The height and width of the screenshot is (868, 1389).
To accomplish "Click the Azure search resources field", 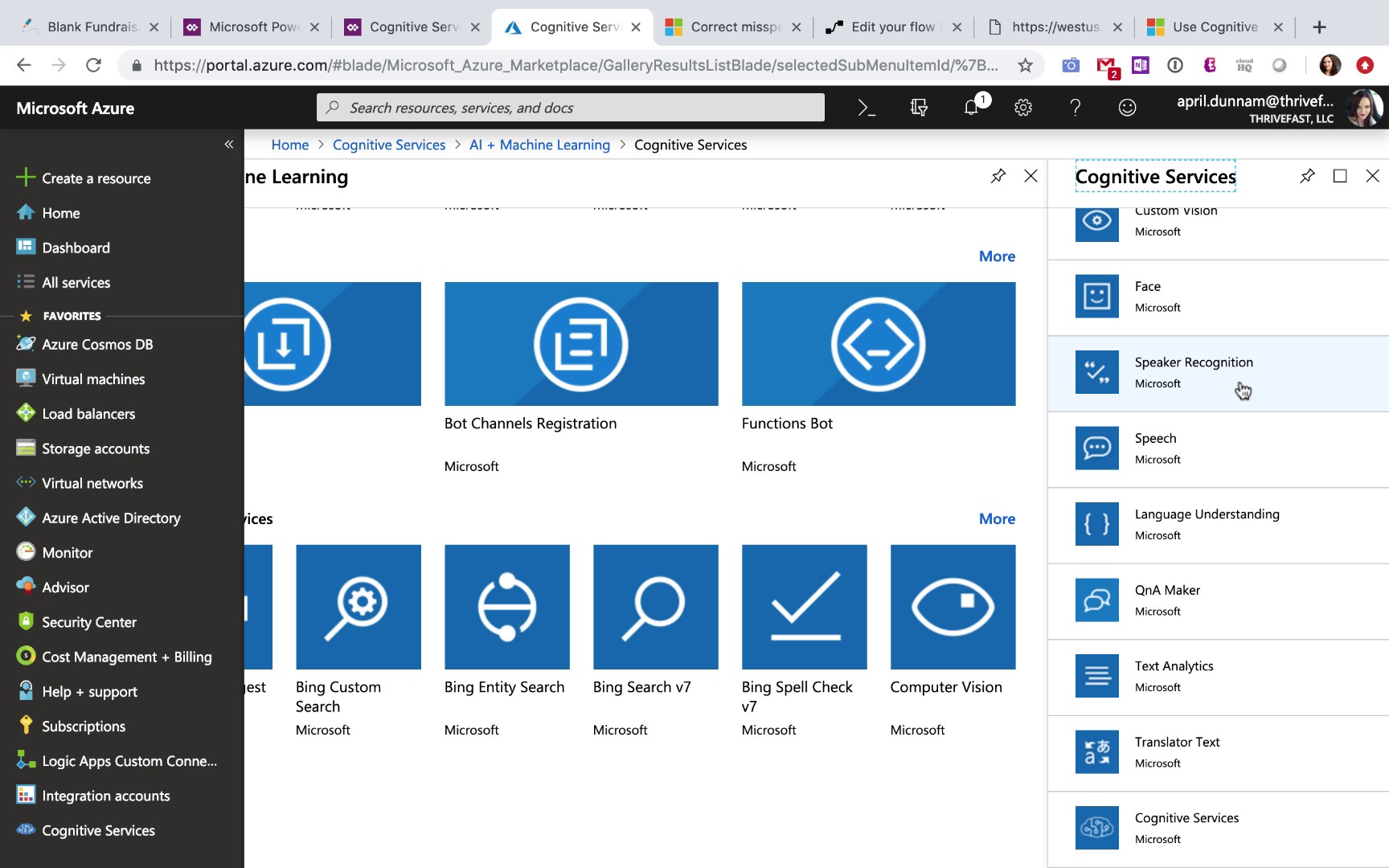I will pyautogui.click(x=571, y=108).
